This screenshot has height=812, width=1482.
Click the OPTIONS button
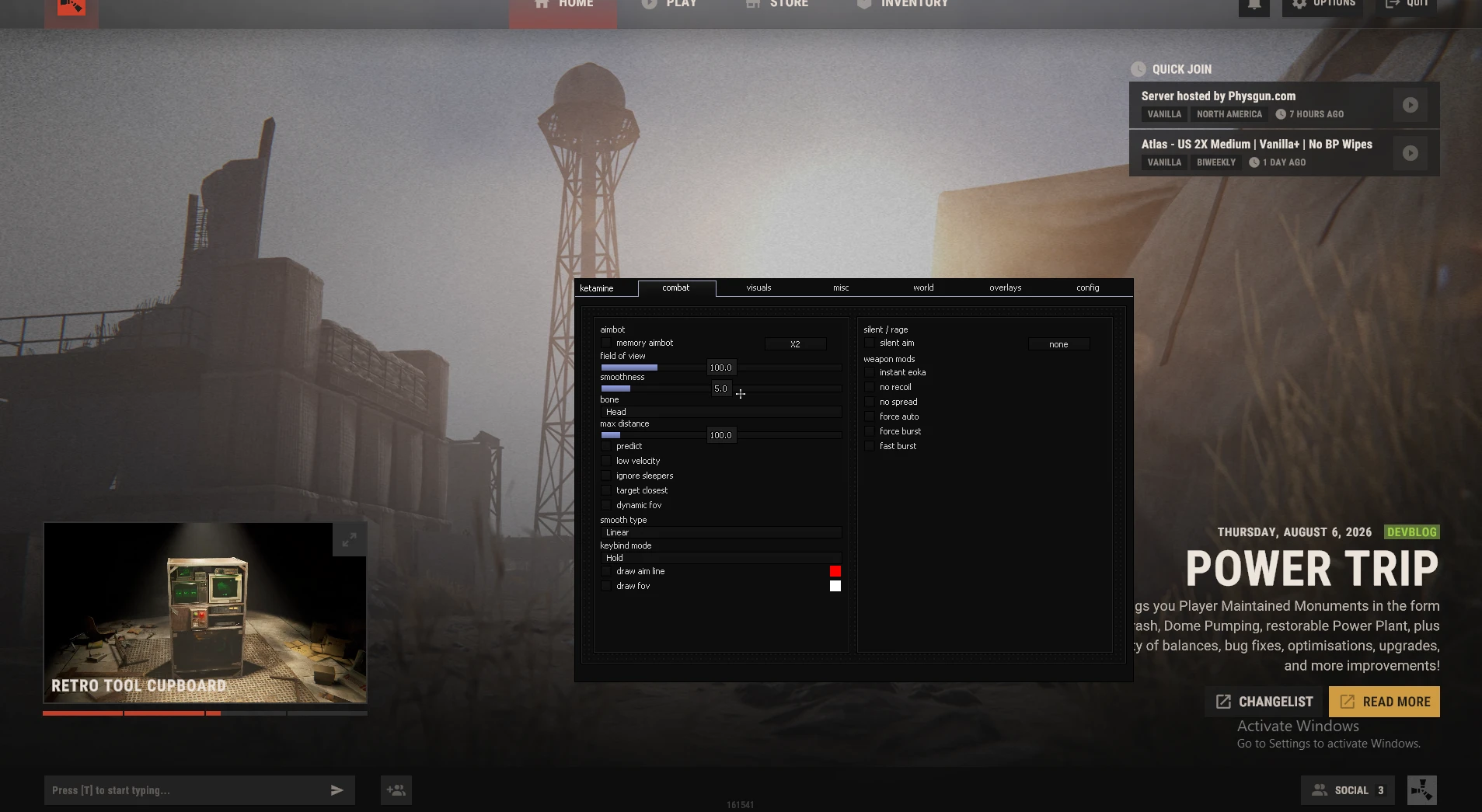(1323, 6)
